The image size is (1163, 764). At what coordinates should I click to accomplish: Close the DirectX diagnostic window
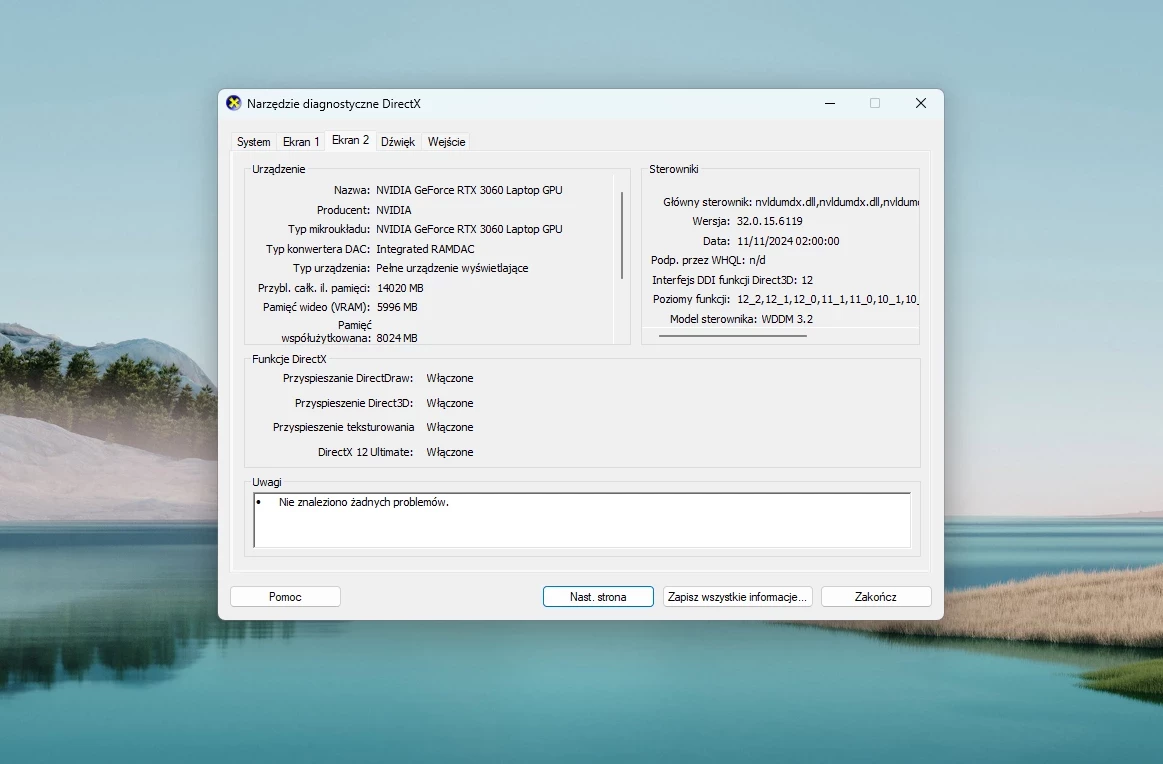click(920, 103)
